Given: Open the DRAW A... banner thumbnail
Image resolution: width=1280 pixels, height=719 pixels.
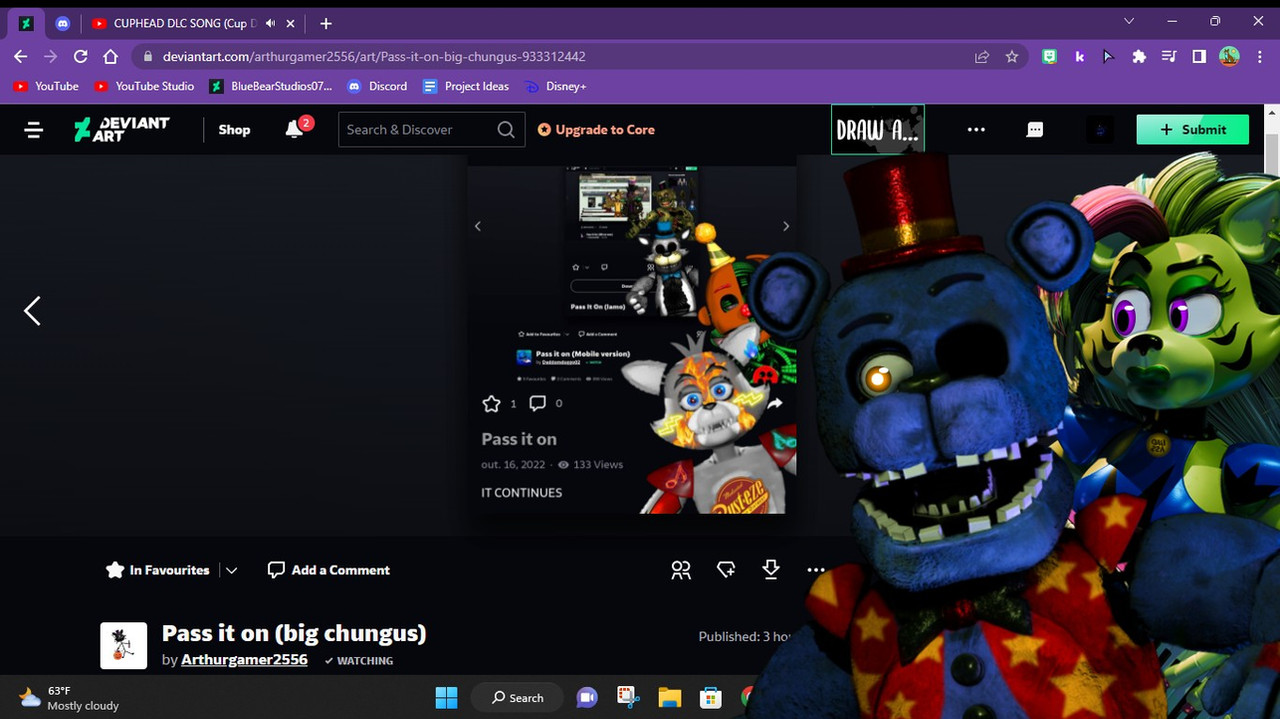Looking at the screenshot, I should (x=878, y=130).
